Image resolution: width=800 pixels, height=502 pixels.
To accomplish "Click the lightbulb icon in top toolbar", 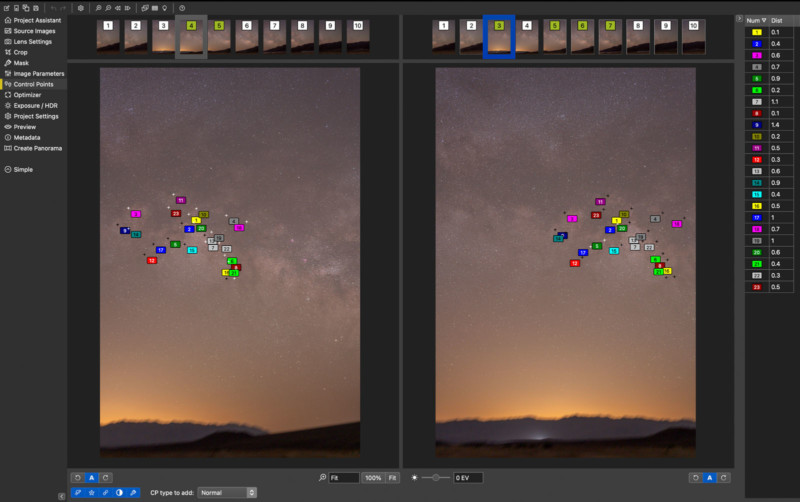I will point(163,7).
